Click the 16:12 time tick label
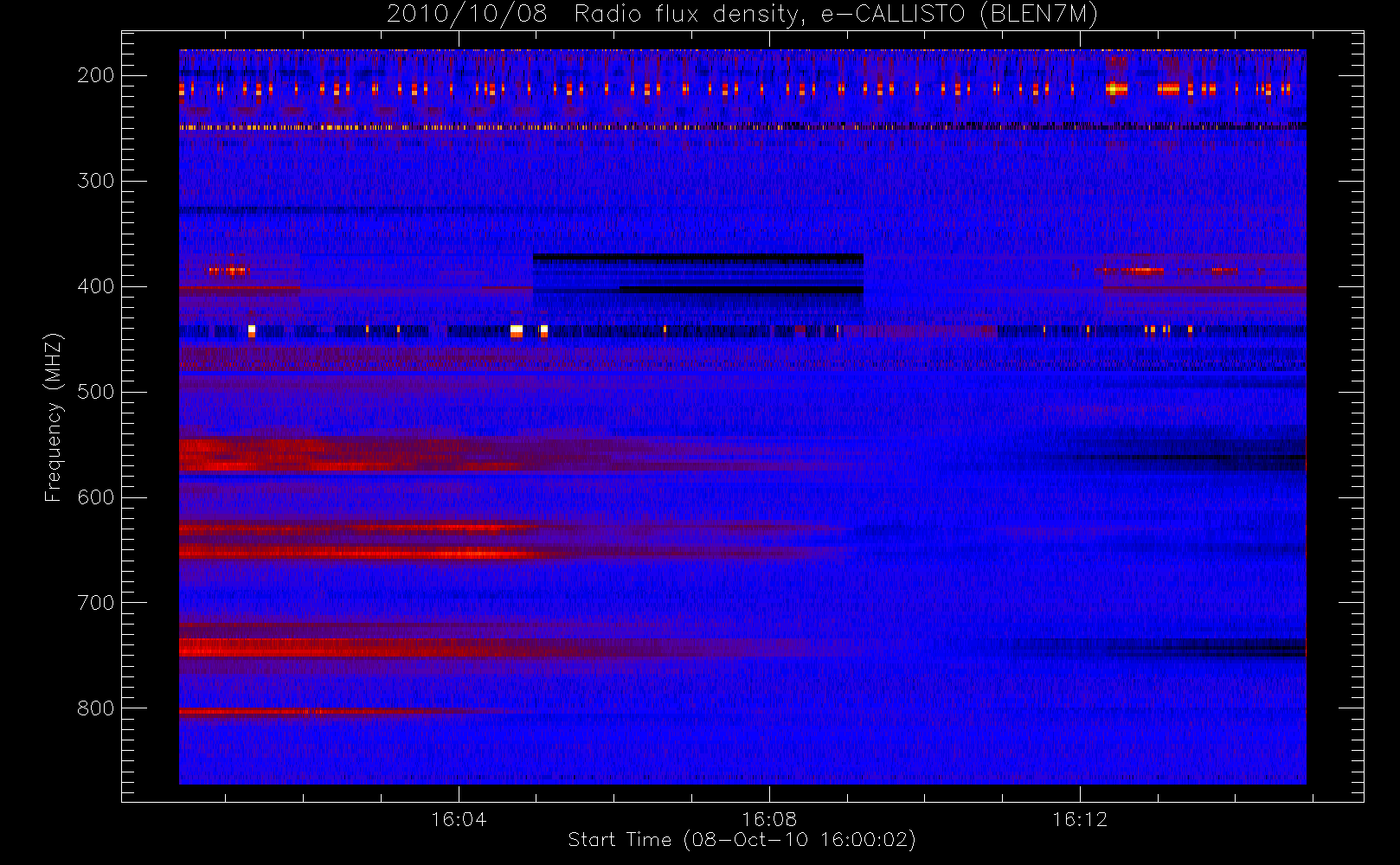 [x=1080, y=818]
